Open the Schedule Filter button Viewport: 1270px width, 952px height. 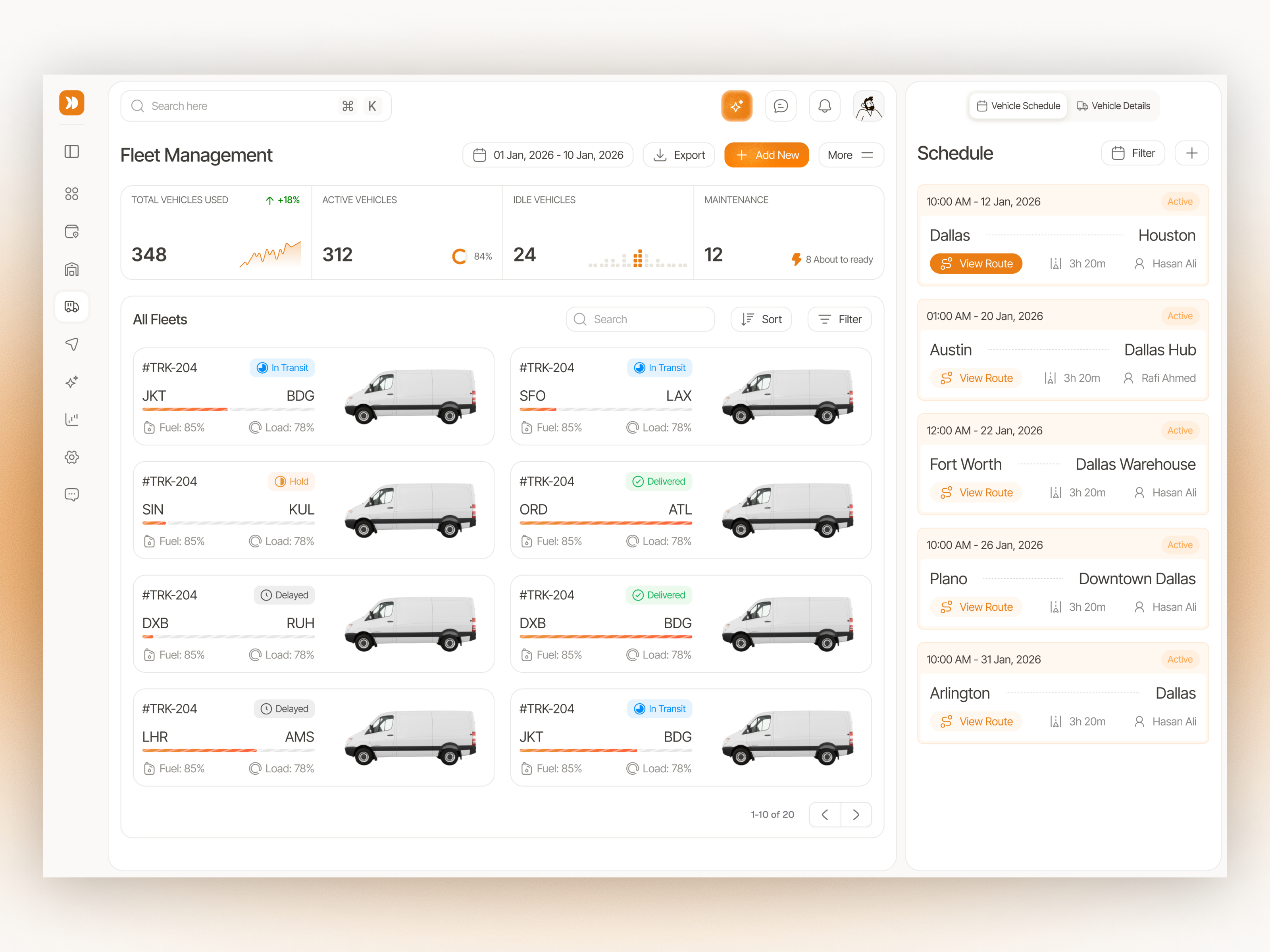(1133, 153)
